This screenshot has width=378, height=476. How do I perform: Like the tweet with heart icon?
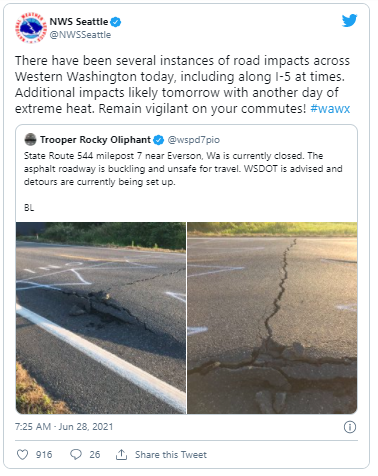22,455
